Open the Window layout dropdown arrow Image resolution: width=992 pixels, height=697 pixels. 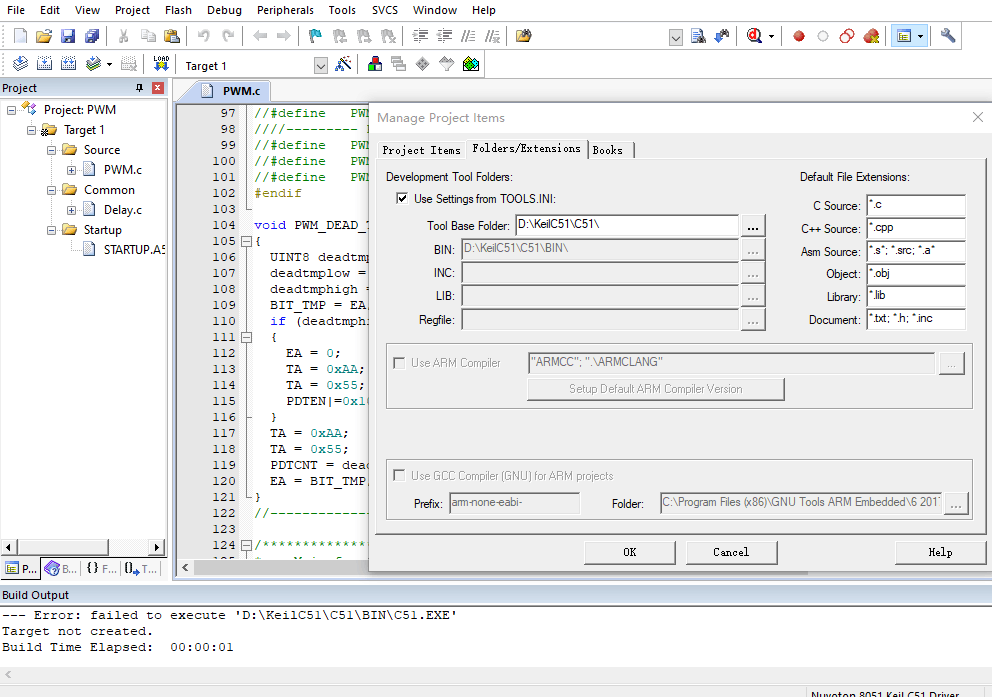click(921, 36)
